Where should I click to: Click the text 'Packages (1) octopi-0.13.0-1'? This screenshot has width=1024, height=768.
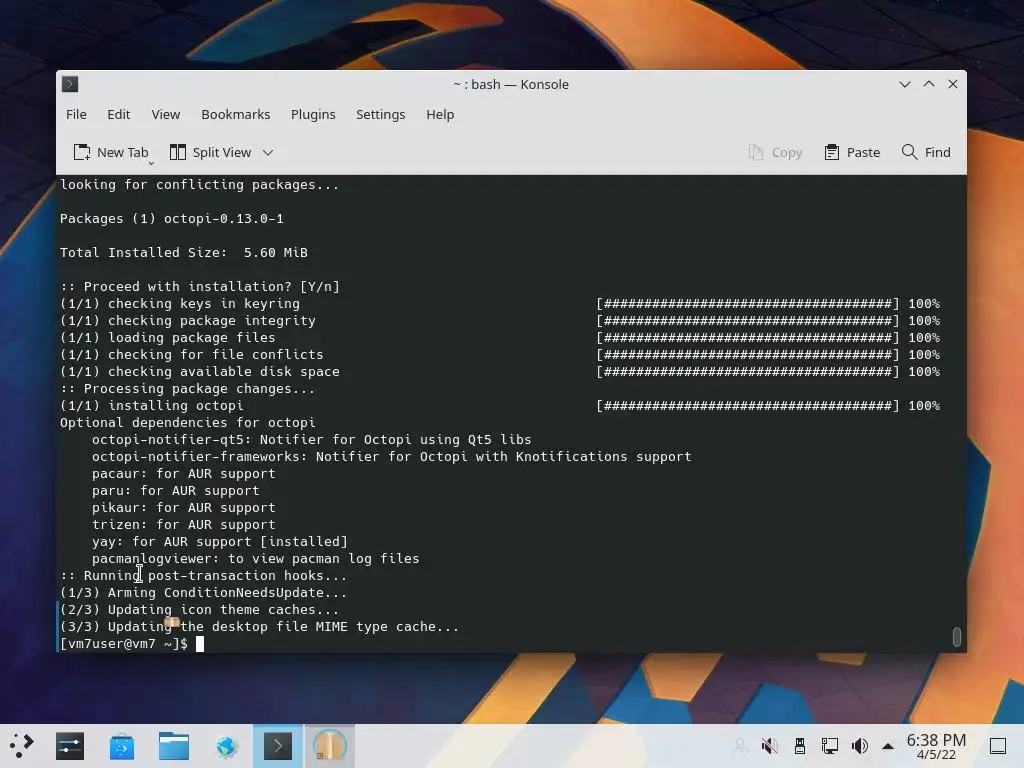pos(172,219)
